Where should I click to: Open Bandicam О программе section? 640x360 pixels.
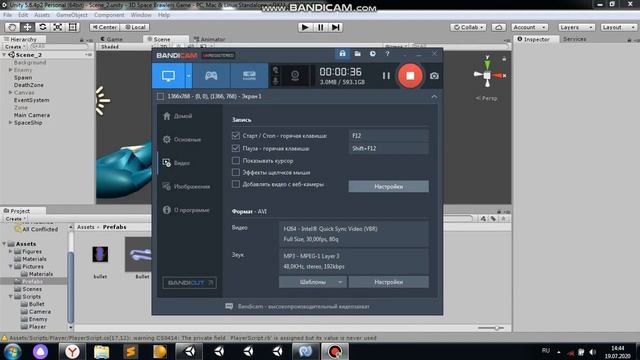(186, 210)
